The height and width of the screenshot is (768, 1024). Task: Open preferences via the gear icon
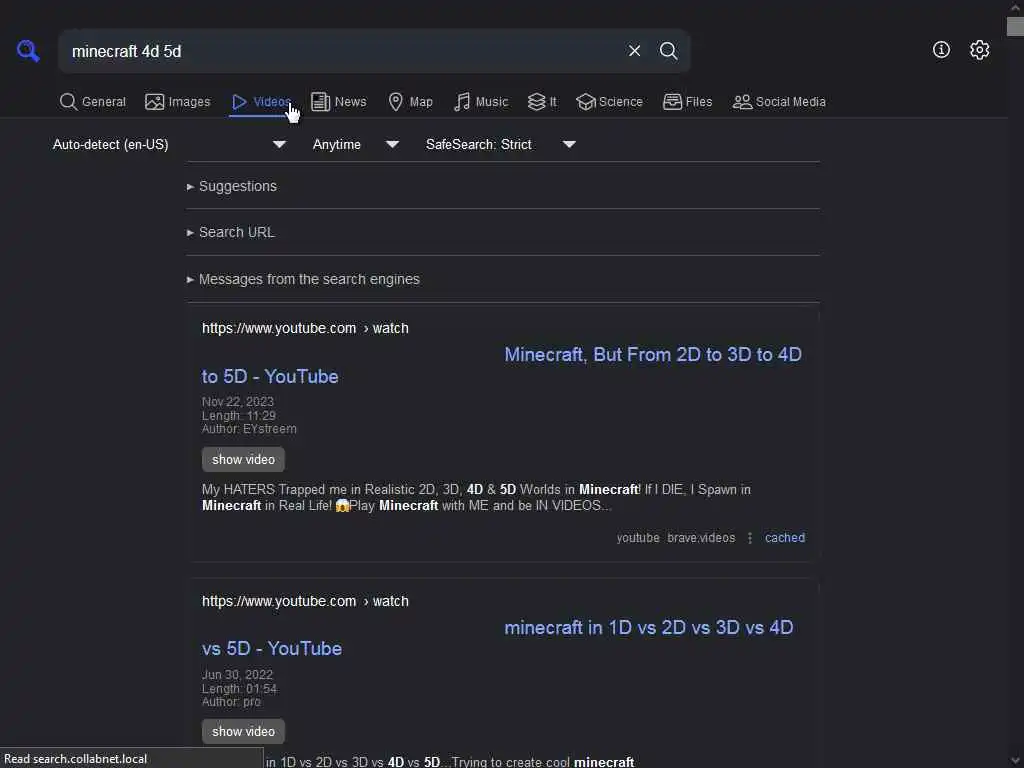(979, 50)
